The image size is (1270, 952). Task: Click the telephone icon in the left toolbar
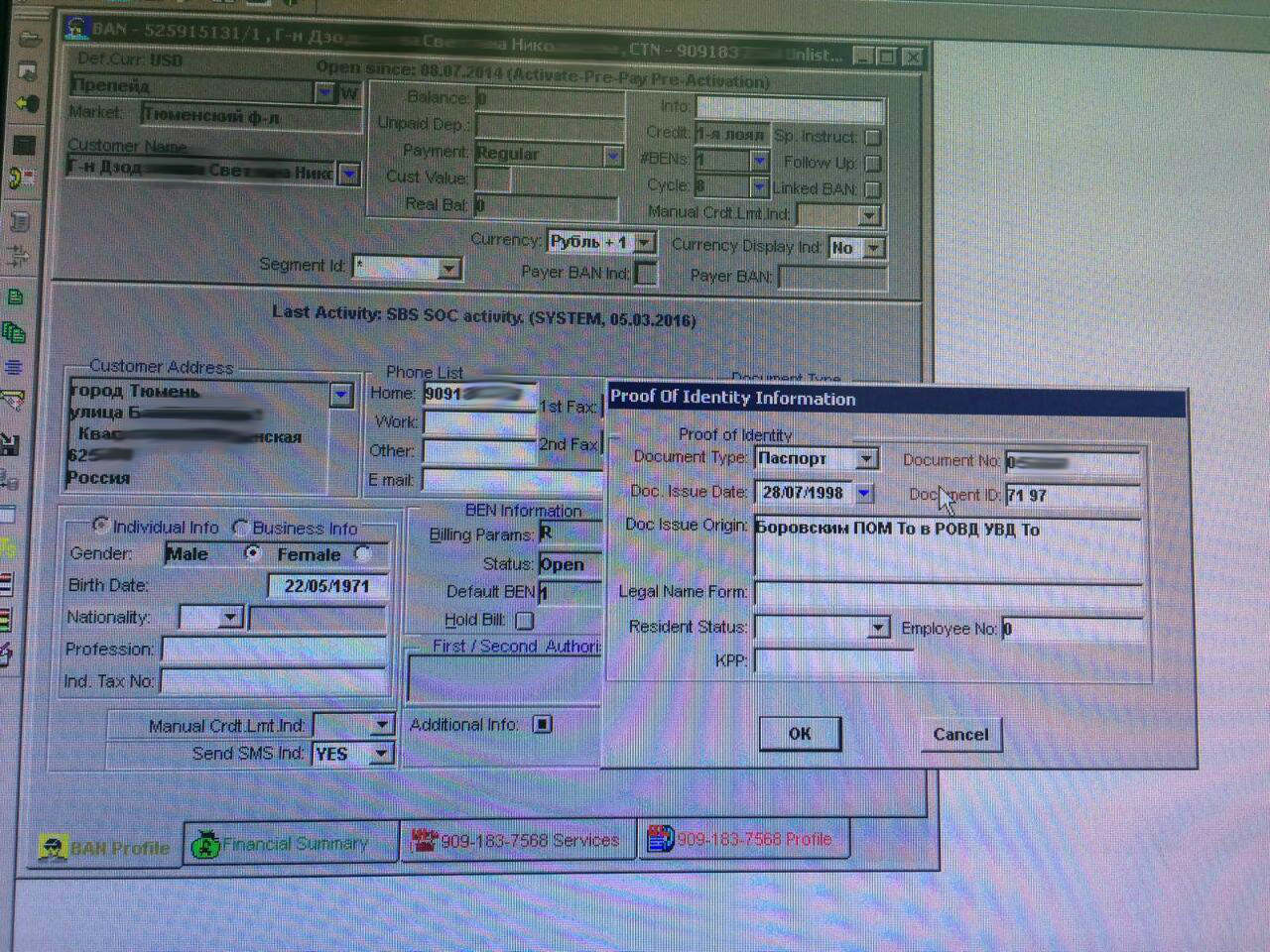pos(22,178)
